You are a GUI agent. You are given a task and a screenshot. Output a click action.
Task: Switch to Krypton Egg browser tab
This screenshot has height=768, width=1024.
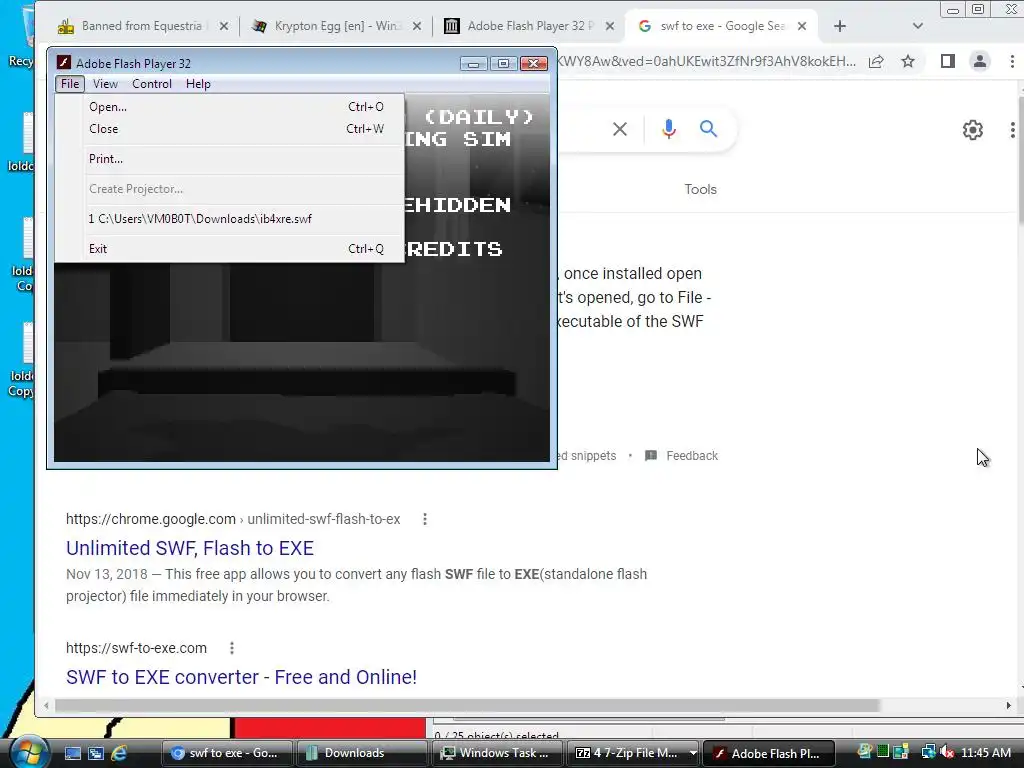click(x=337, y=26)
